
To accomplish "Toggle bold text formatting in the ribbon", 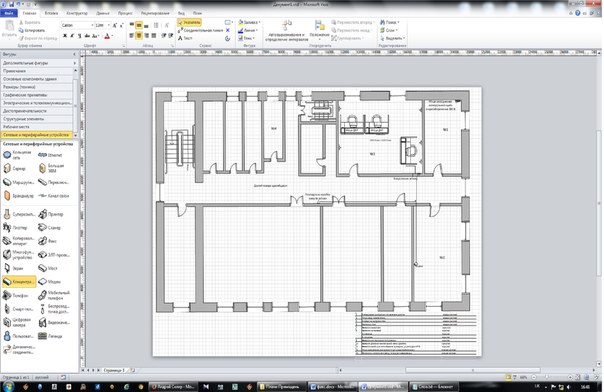I will (65, 36).
